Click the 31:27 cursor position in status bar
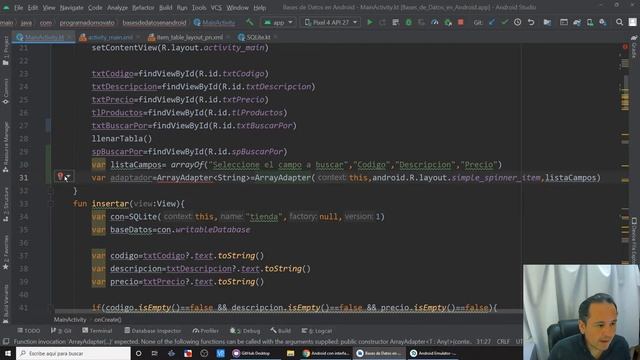 [484, 342]
